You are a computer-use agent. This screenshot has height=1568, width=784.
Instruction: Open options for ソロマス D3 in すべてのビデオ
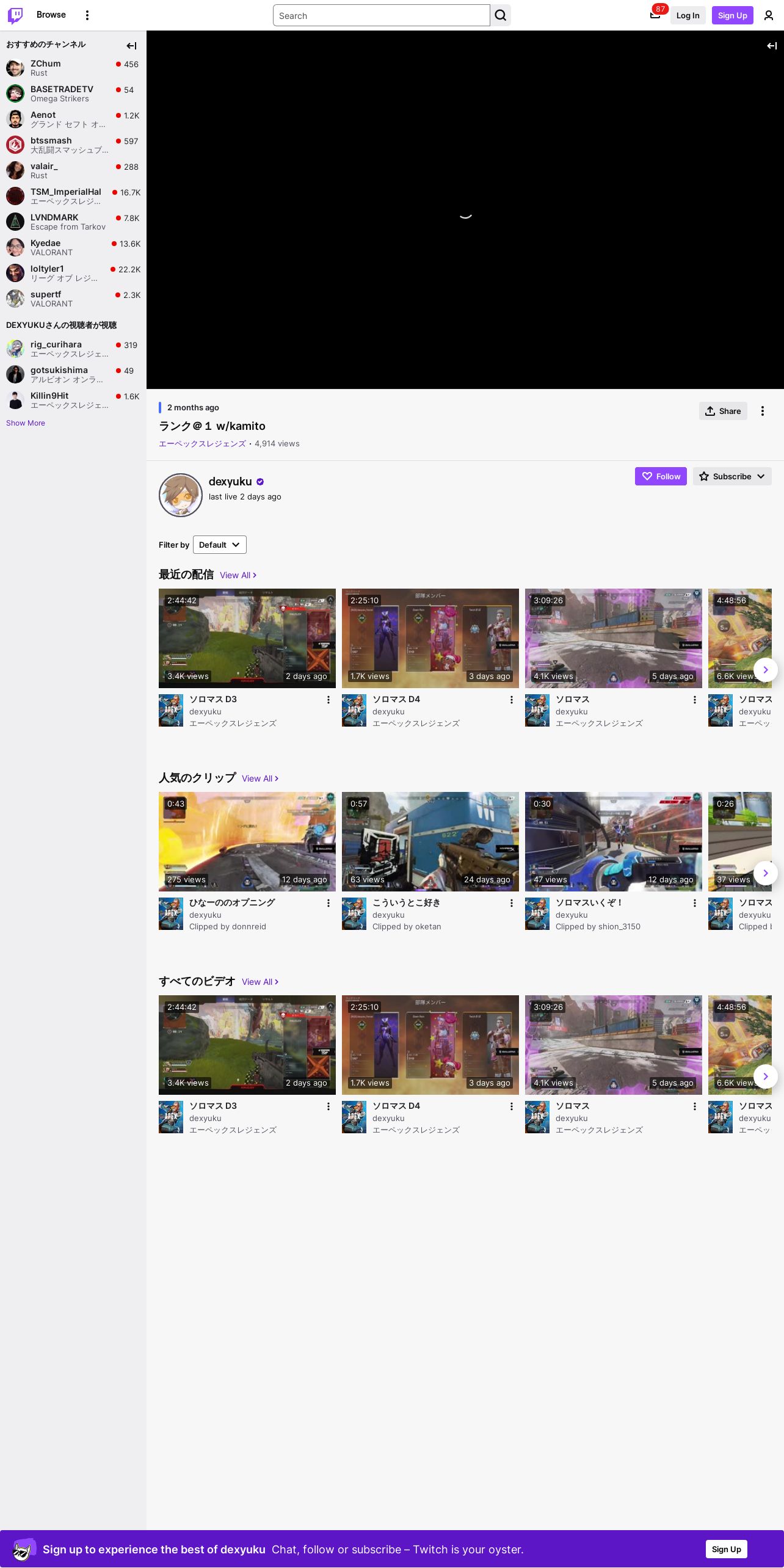click(x=328, y=1106)
